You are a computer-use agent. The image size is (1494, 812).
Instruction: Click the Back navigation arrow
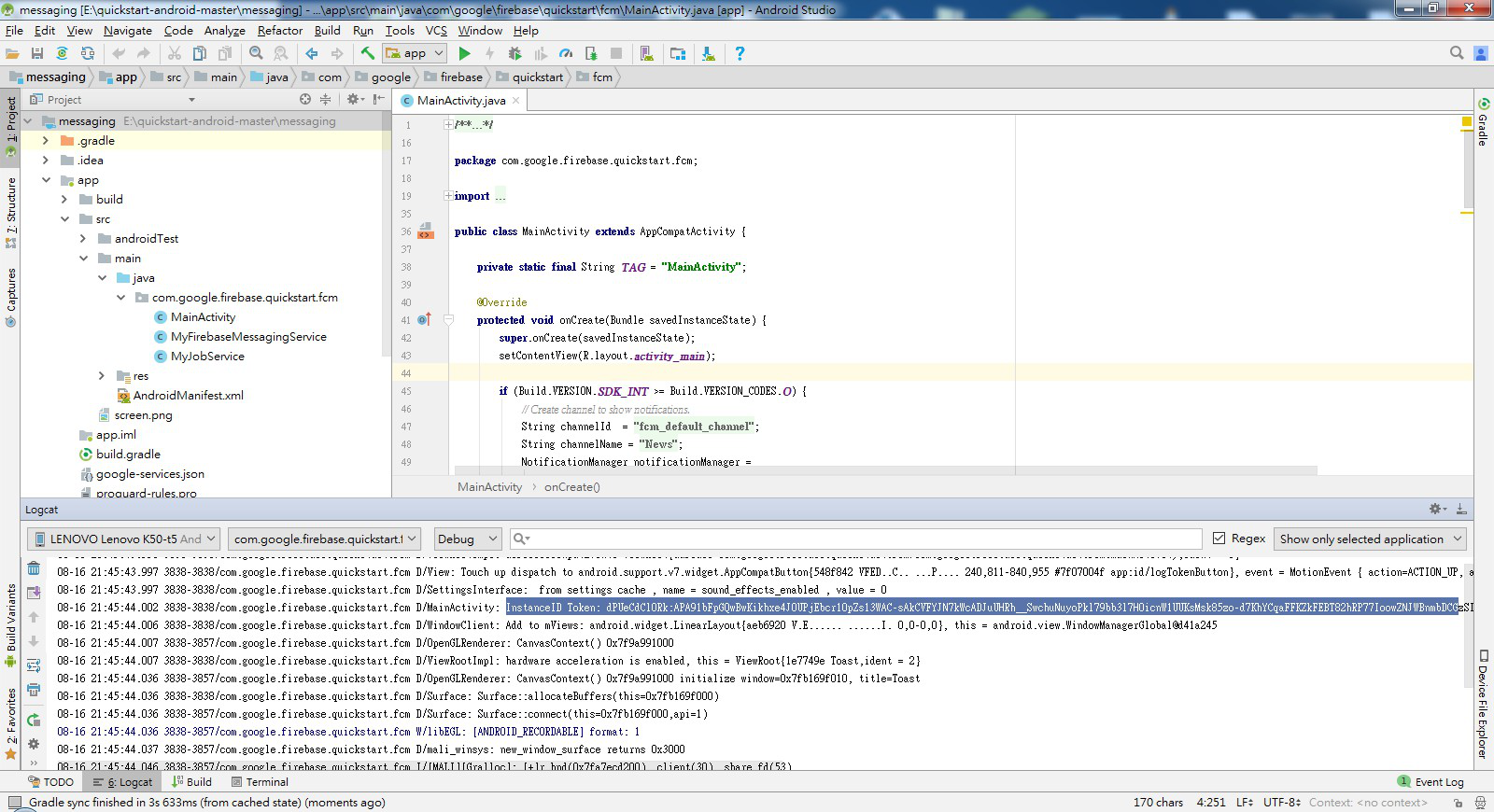(x=312, y=54)
